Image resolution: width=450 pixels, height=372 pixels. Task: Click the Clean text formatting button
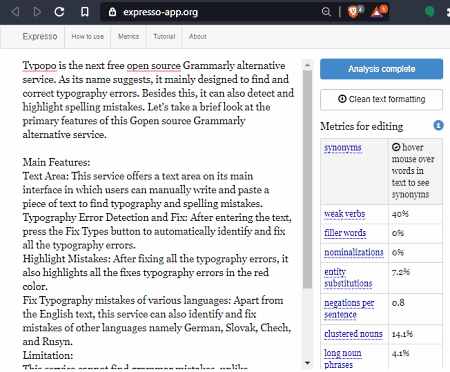point(381,99)
